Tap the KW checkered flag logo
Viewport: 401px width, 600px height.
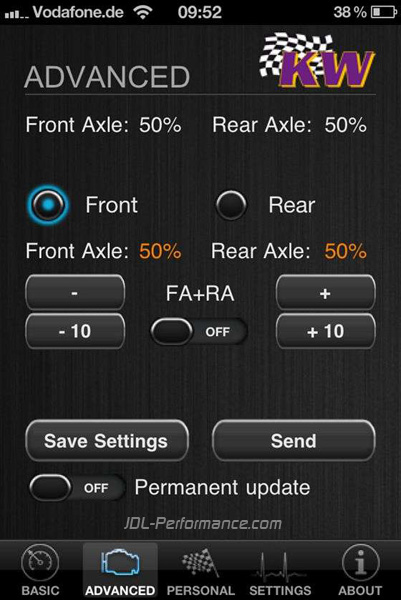[317, 60]
